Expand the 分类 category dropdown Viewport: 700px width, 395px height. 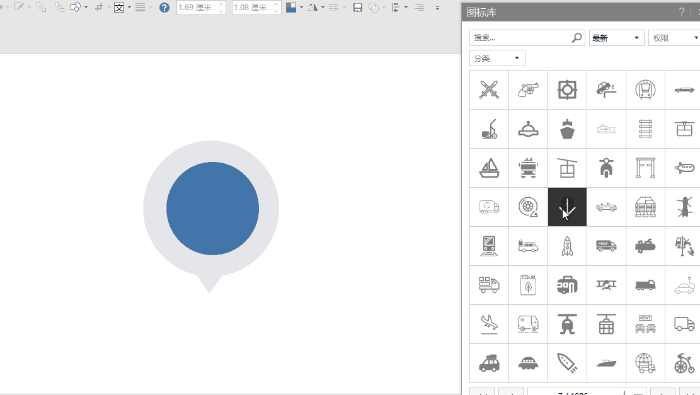(497, 58)
